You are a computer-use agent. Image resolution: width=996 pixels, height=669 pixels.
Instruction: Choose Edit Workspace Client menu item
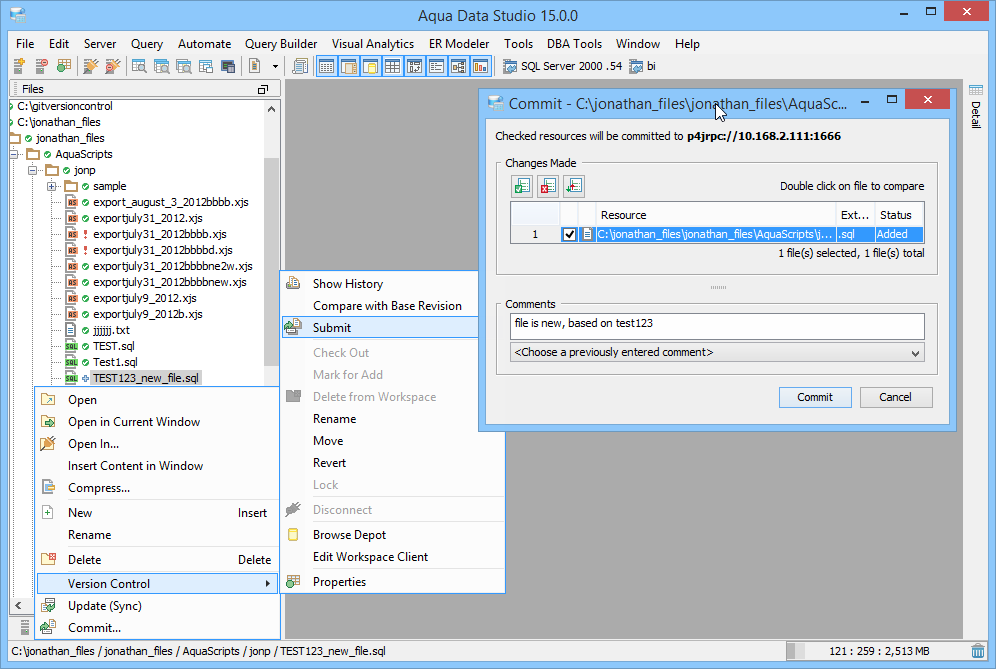tap(393, 557)
